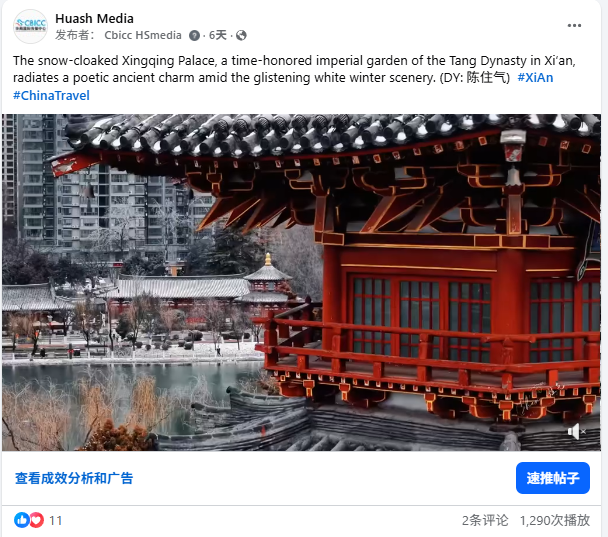Unmute the video with speaker icon

point(576,431)
